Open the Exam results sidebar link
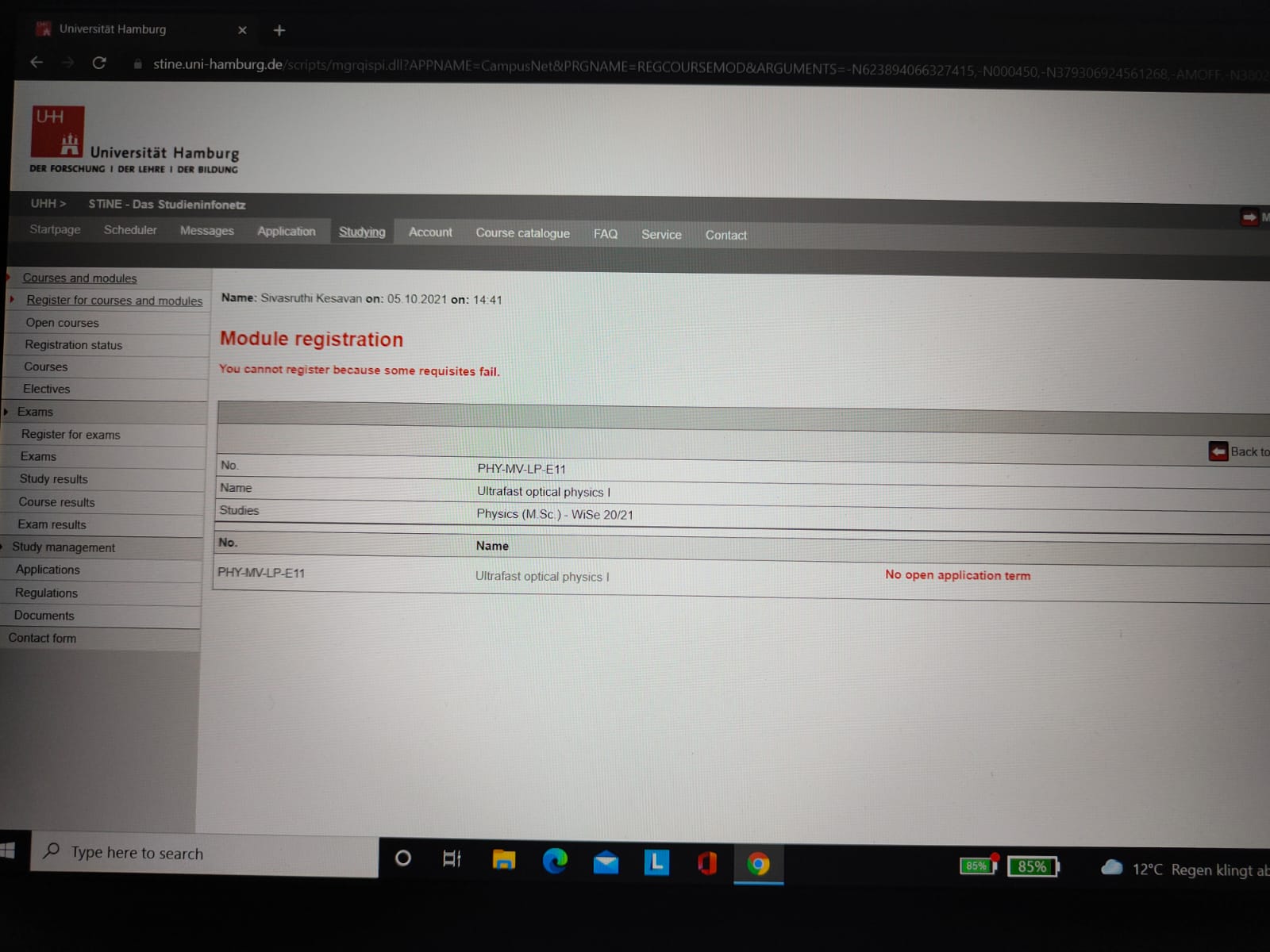Image resolution: width=1270 pixels, height=952 pixels. pos(52,524)
